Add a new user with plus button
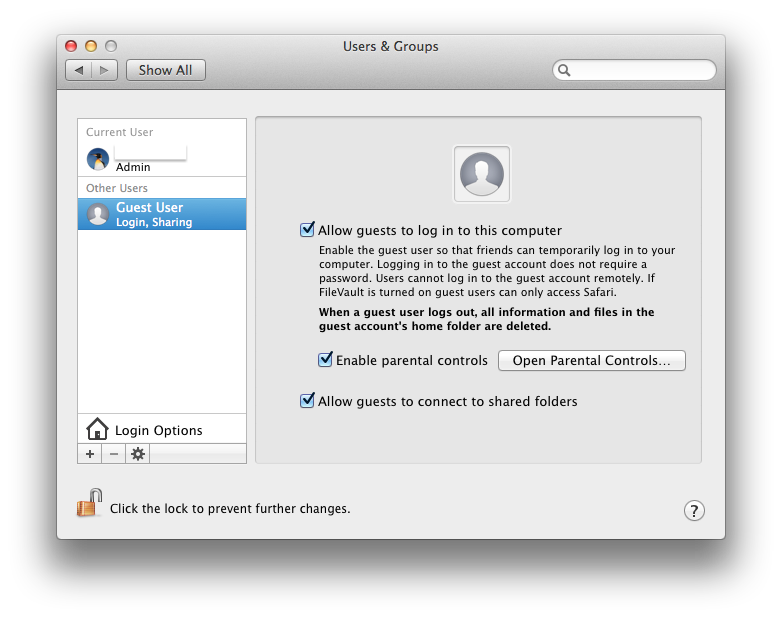782x618 pixels. point(90,454)
